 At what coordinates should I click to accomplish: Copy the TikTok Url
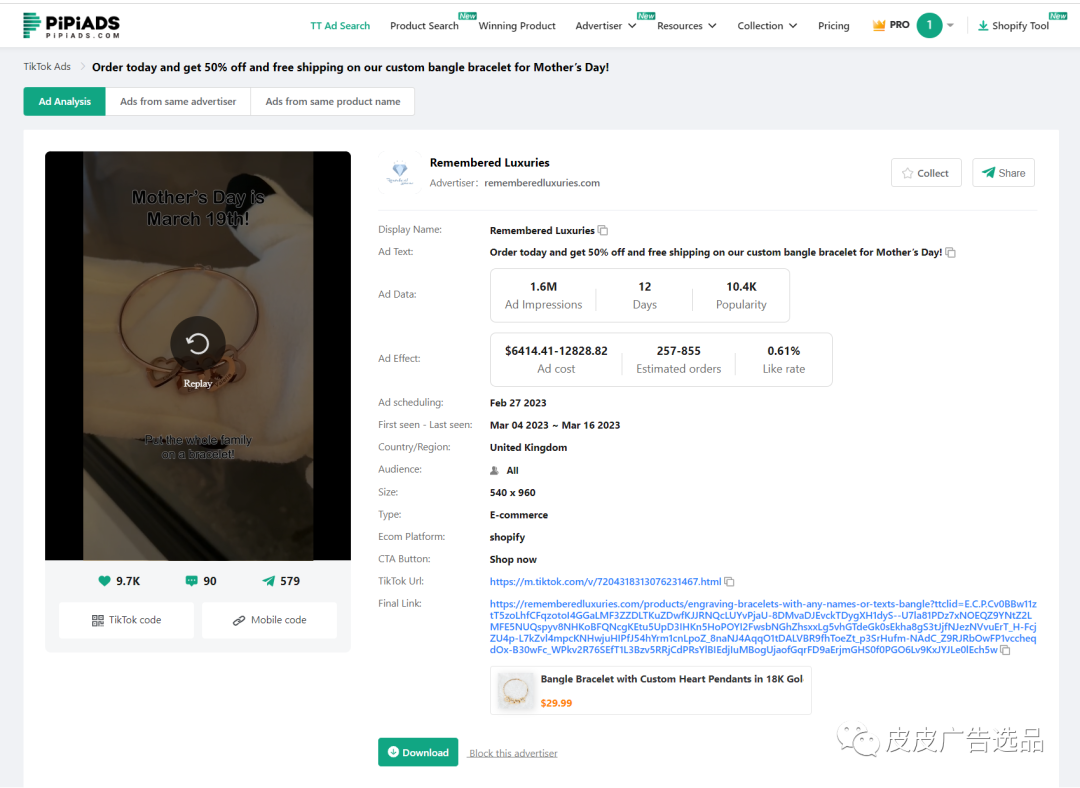(x=730, y=582)
